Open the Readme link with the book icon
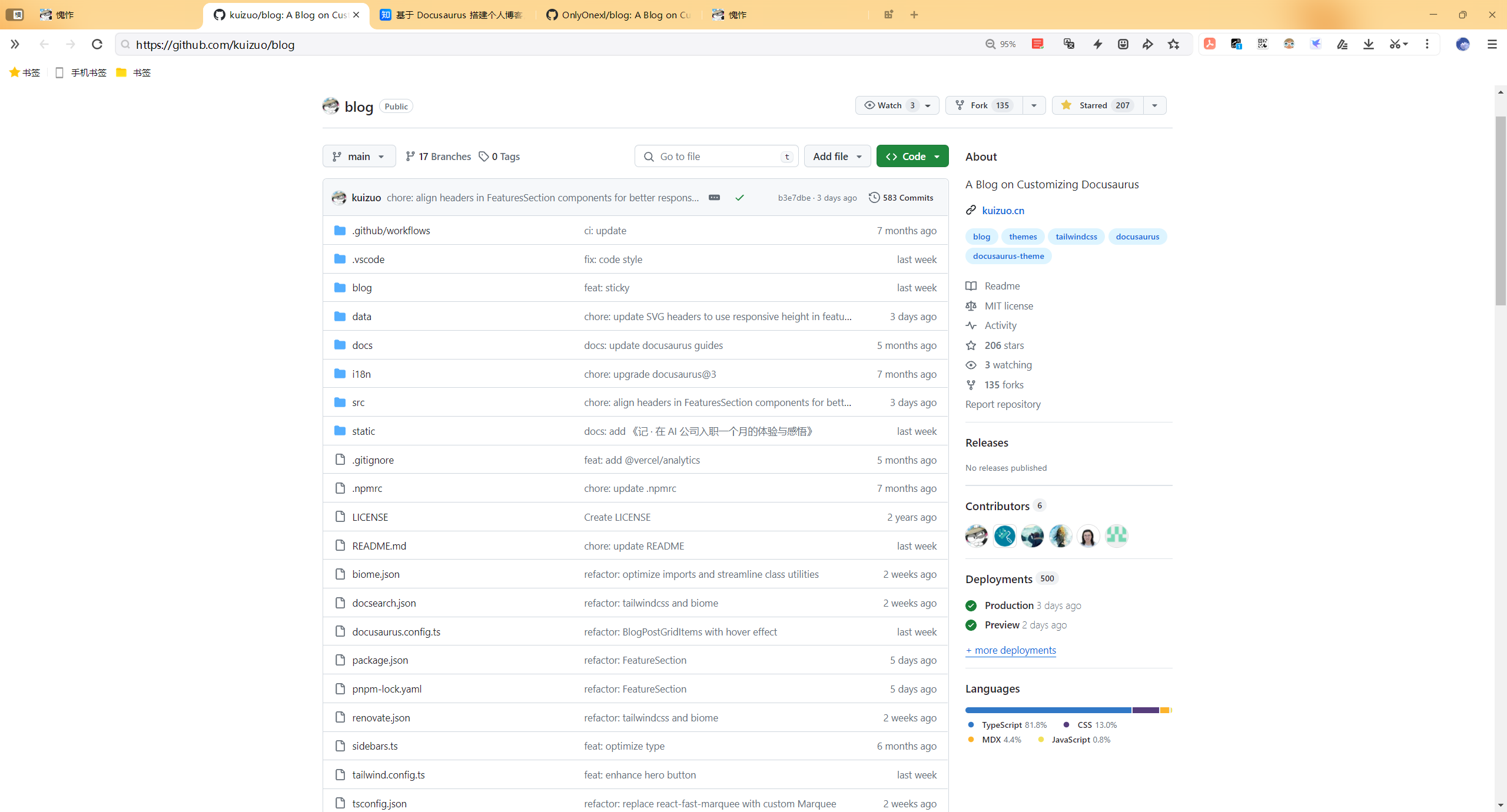1507x812 pixels. coord(993,286)
